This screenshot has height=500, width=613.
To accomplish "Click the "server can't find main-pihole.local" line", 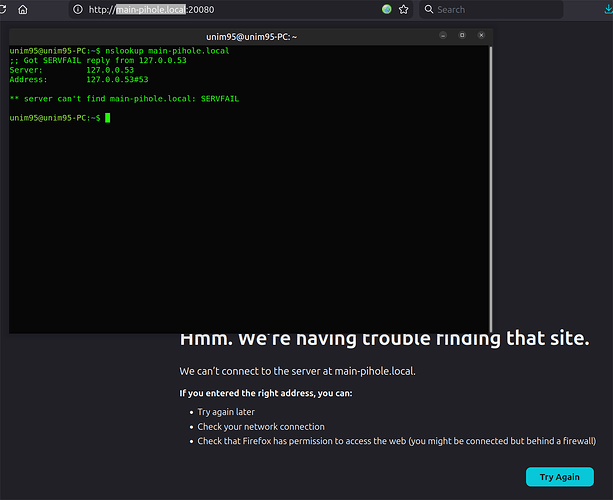I will [124, 99].
